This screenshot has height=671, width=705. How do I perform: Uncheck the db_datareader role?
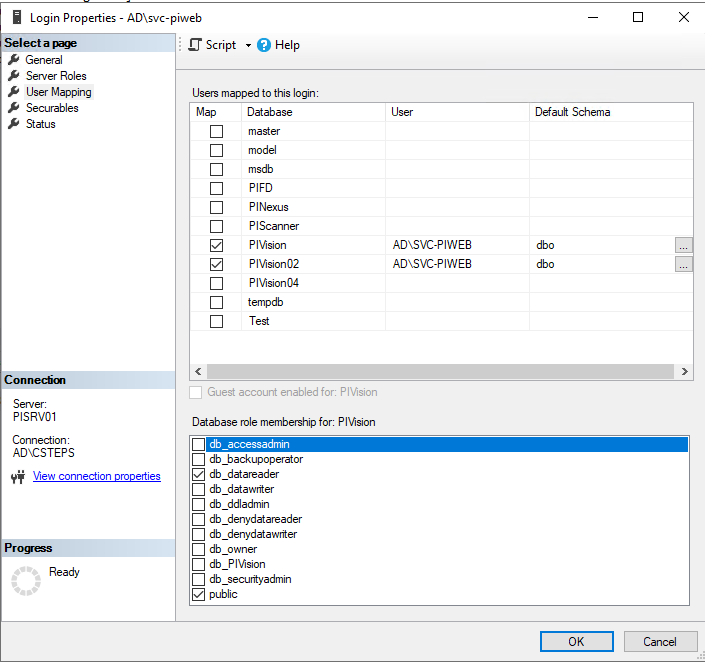tap(198, 474)
